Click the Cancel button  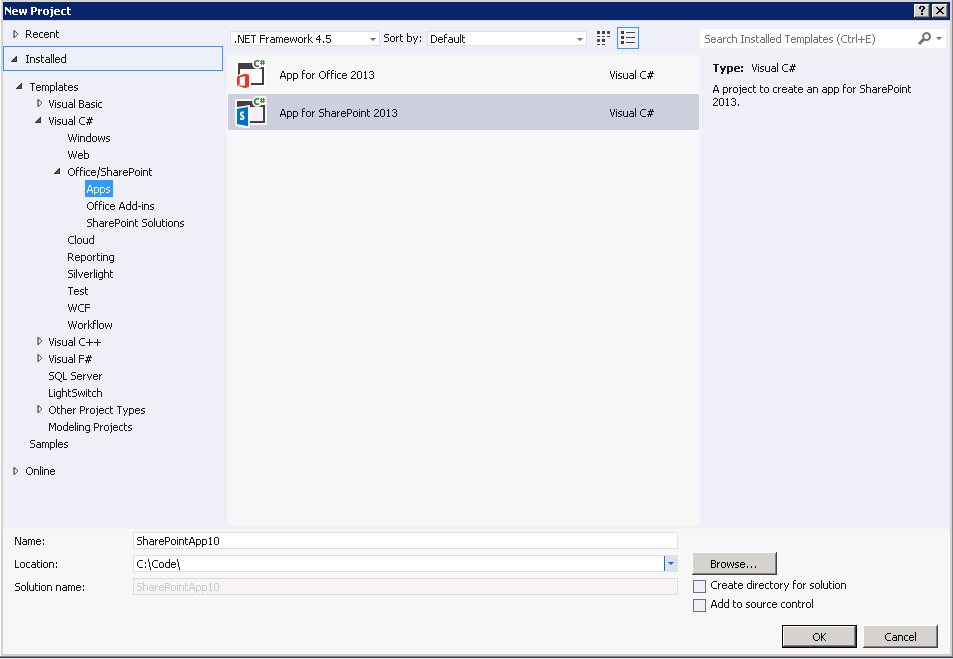900,637
